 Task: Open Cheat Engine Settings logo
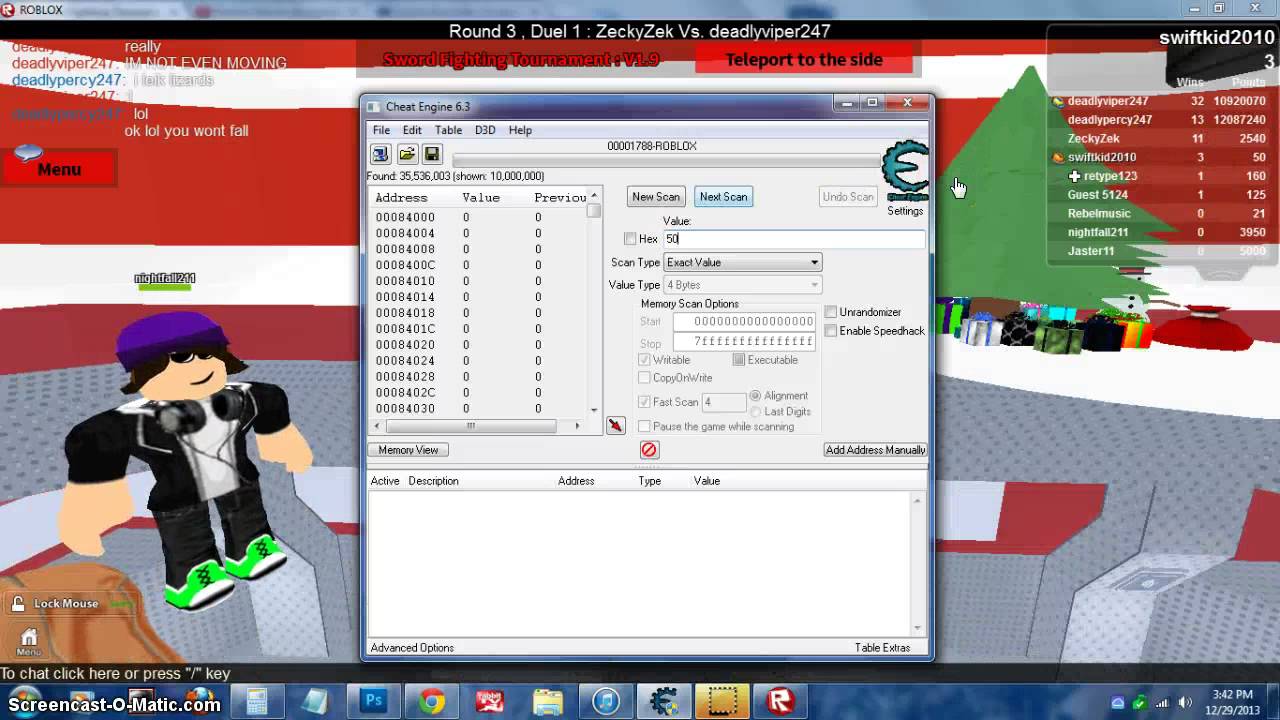[905, 172]
